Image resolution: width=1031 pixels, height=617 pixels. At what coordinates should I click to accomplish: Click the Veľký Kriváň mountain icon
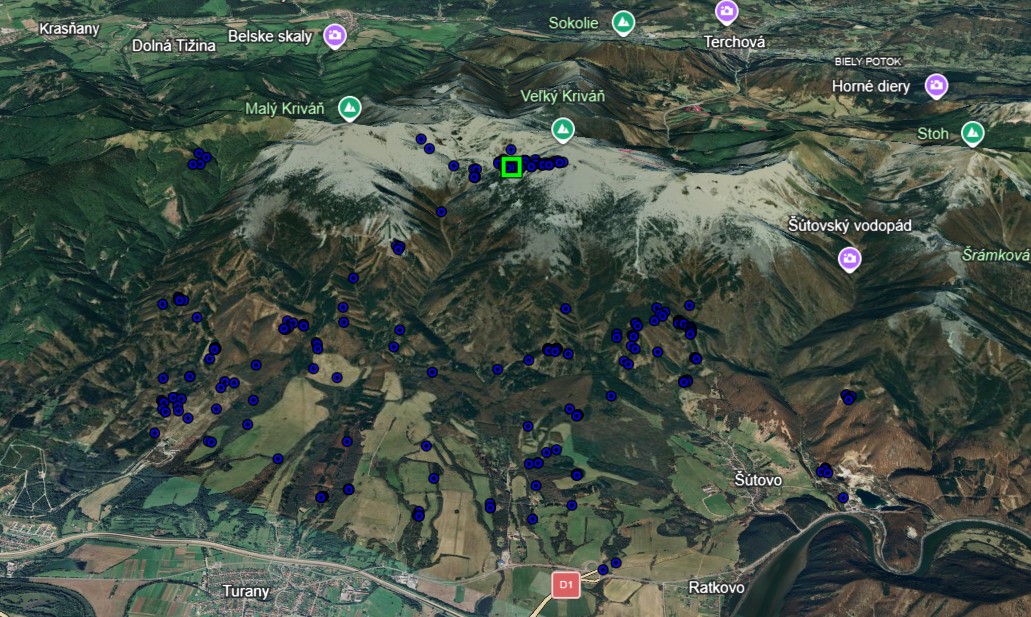click(562, 130)
